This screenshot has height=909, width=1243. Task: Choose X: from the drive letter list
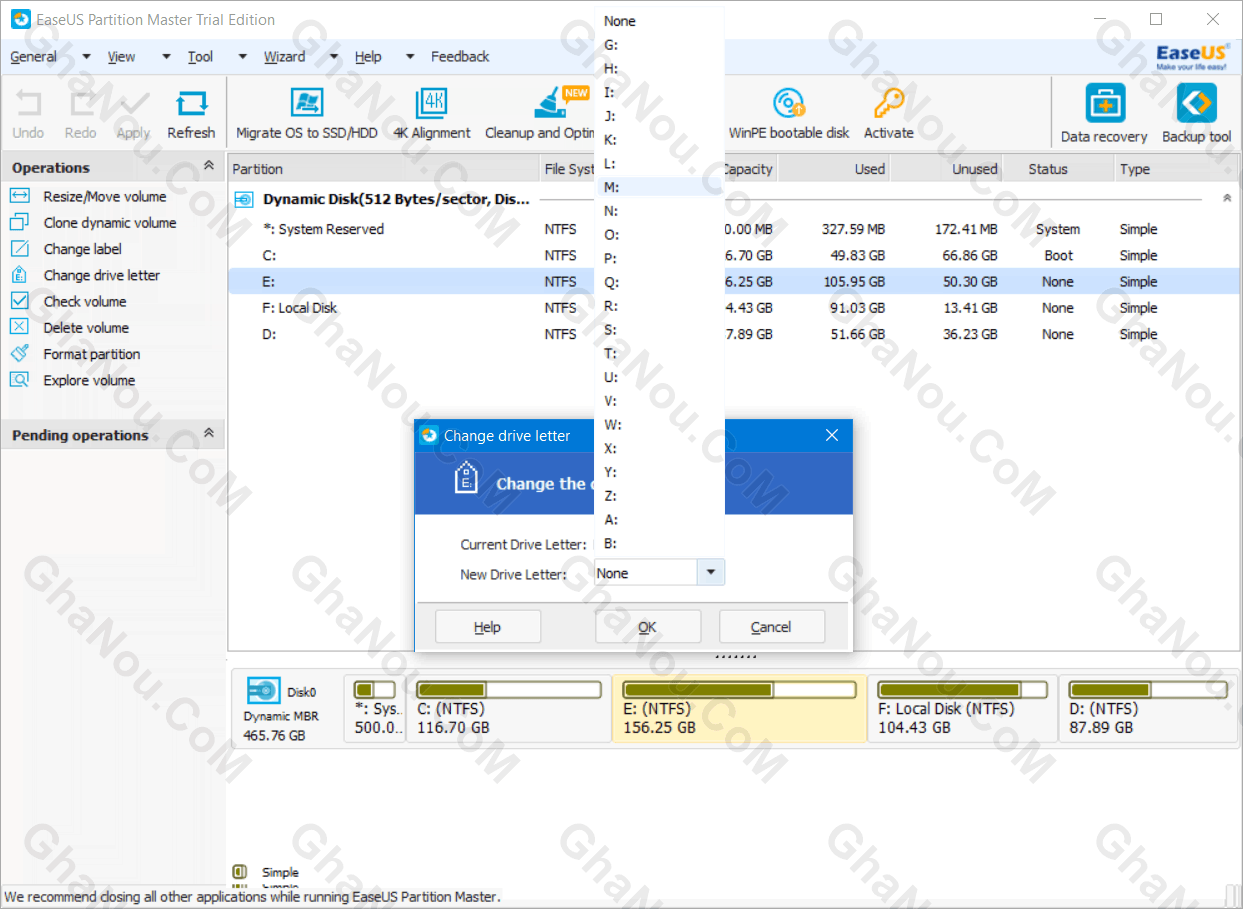tap(660, 449)
